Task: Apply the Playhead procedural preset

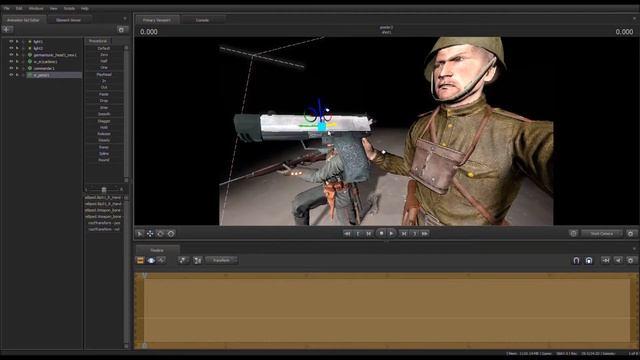Action: point(104,75)
